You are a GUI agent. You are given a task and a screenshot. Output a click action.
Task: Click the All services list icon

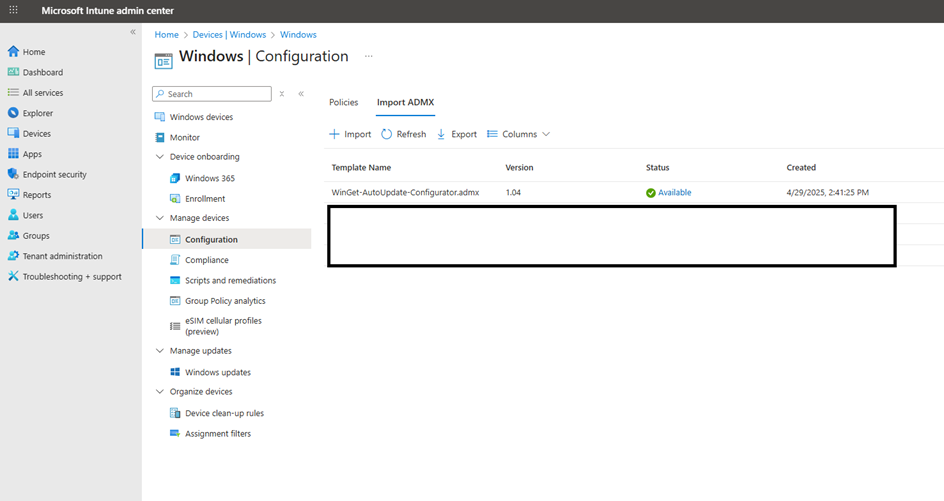13,92
